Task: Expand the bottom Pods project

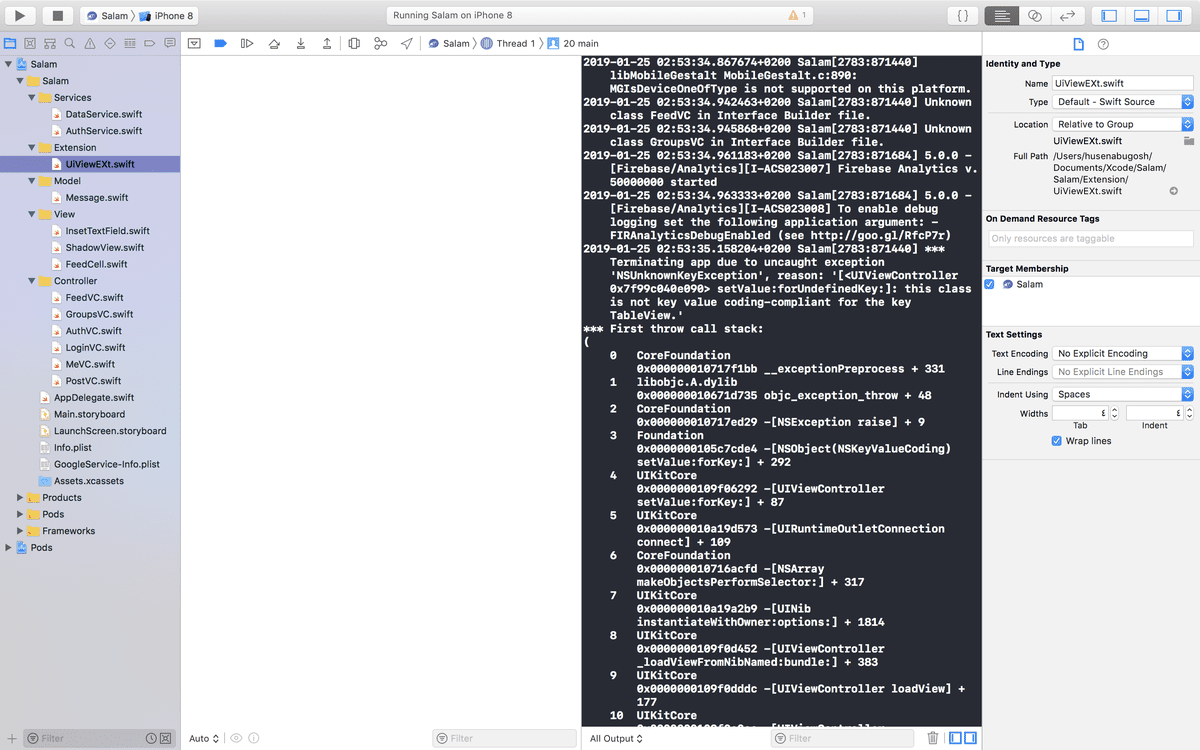Action: coord(9,548)
